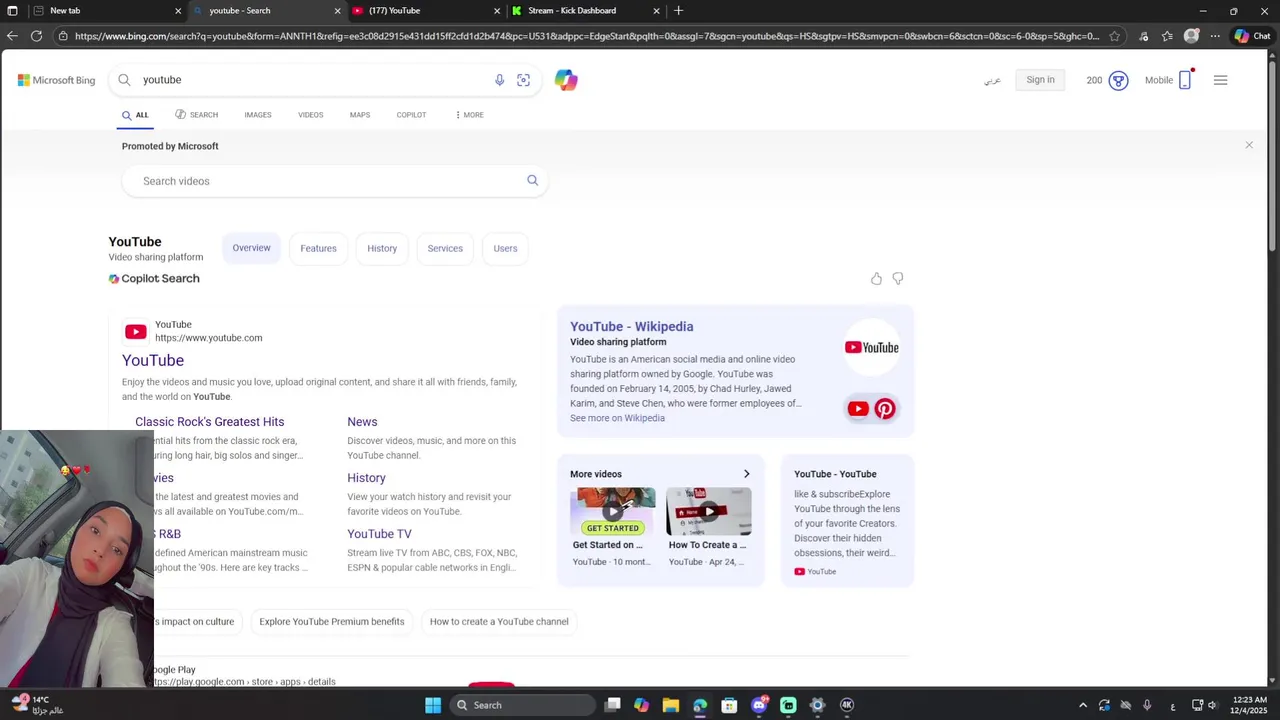This screenshot has height=720, width=1280.
Task: Show hidden system tray icons chevron
Action: pos(1082,705)
